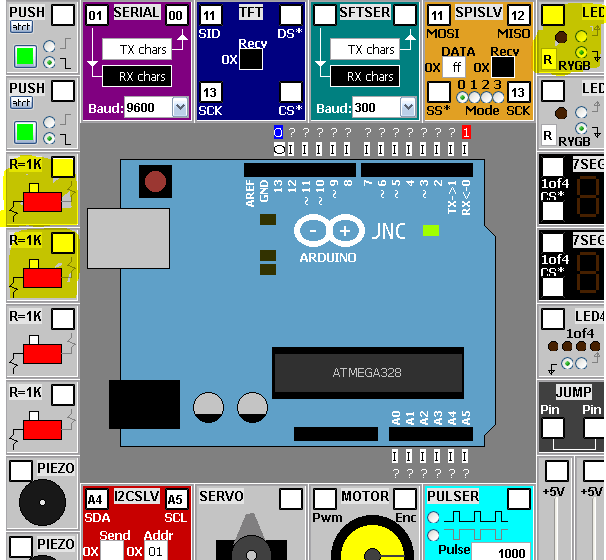Viewport: 606px width, 560px height.
Task: Select SPISLV Mode 0 radio button
Action: (462, 97)
